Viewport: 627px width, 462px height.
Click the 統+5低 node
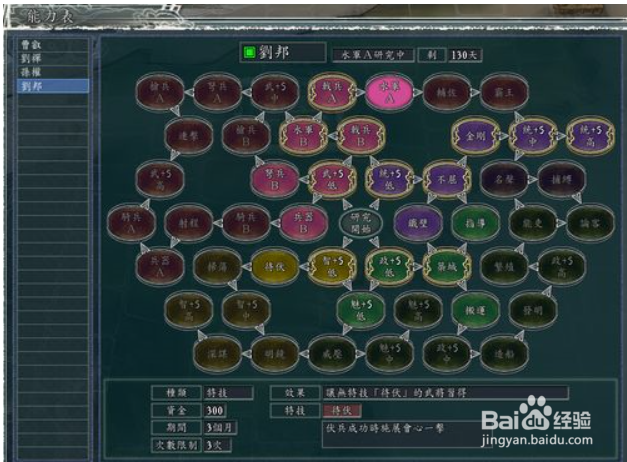[x=389, y=179]
